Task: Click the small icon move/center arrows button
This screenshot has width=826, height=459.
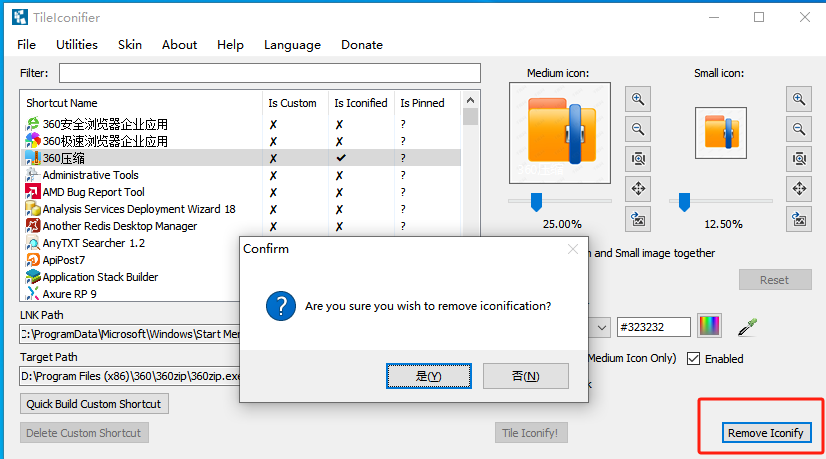Action: [x=798, y=188]
